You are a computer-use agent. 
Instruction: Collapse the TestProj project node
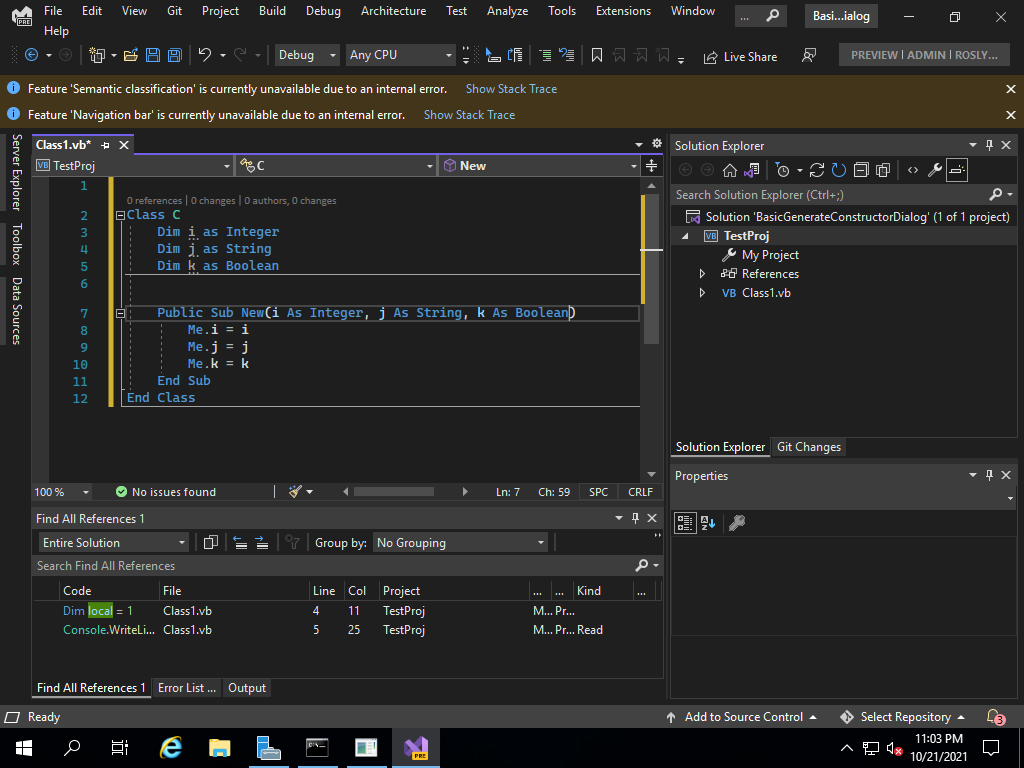685,236
